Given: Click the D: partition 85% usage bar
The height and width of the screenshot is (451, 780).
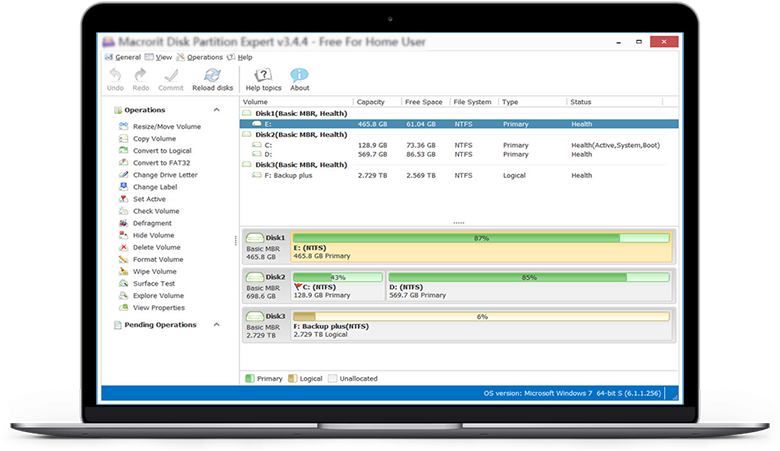Looking at the screenshot, I should pyautogui.click(x=529, y=277).
